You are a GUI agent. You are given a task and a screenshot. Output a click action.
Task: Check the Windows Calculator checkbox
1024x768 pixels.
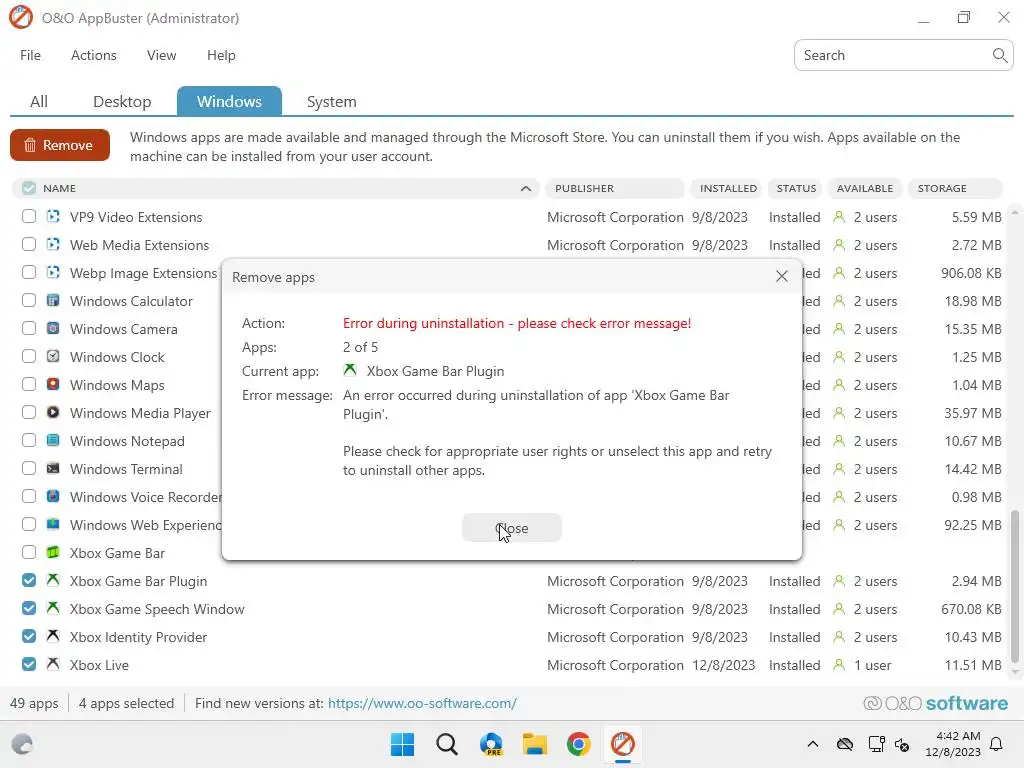(x=29, y=300)
